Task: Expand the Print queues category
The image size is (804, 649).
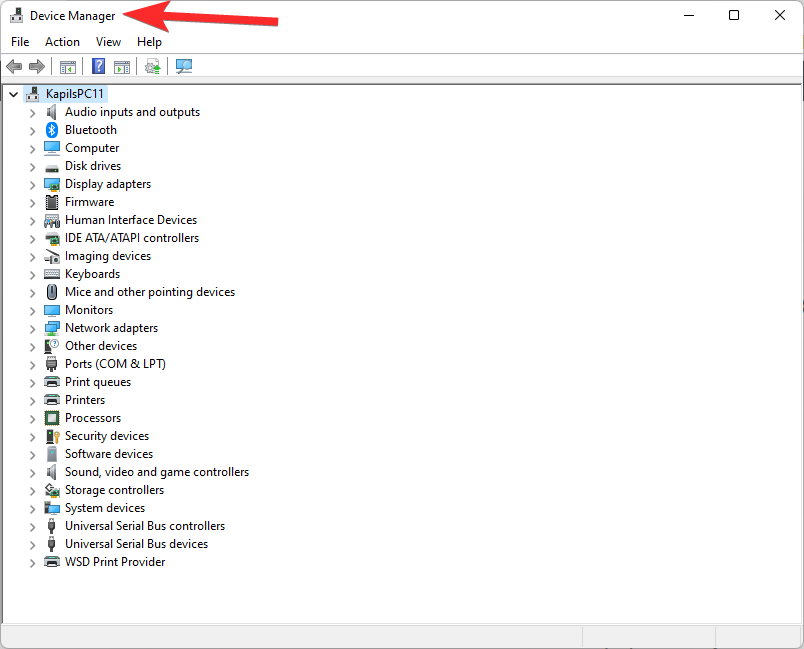Action: [32, 383]
